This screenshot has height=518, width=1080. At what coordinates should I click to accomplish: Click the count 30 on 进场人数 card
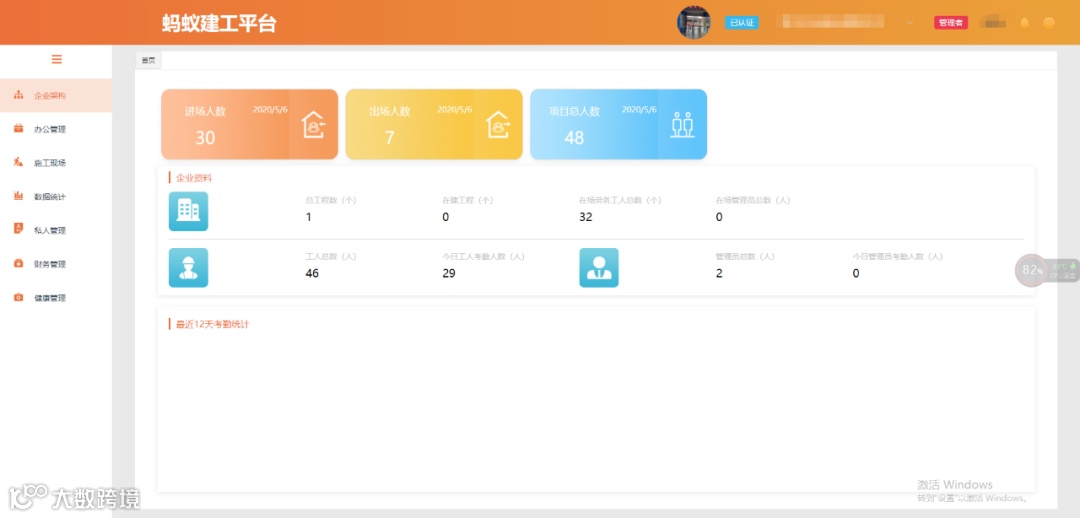pyautogui.click(x=205, y=138)
